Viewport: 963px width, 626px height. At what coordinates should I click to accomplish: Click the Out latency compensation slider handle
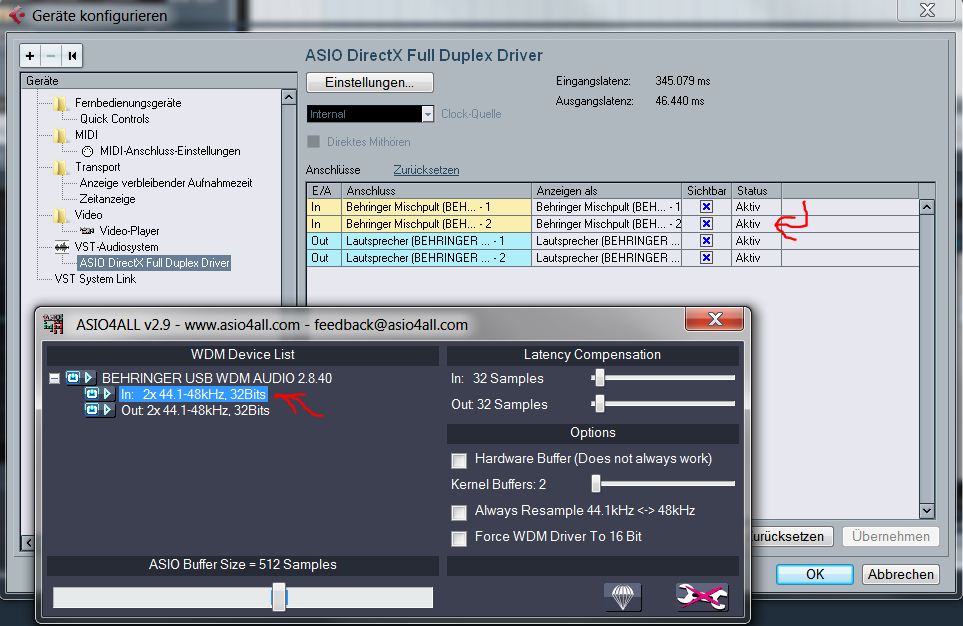tap(599, 404)
